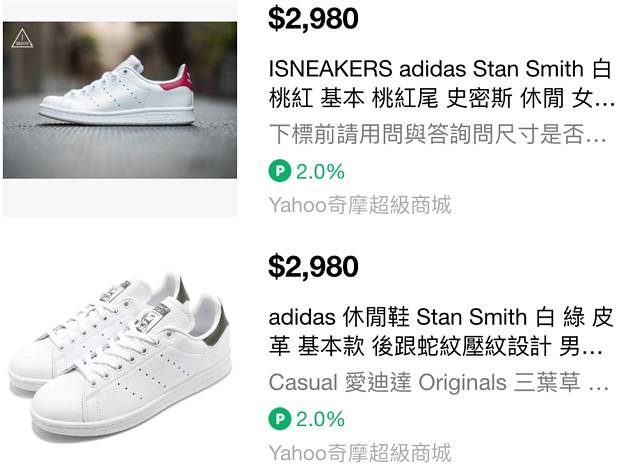
Task: Click second item's 2.0% reward percentage
Action: (x=320, y=419)
